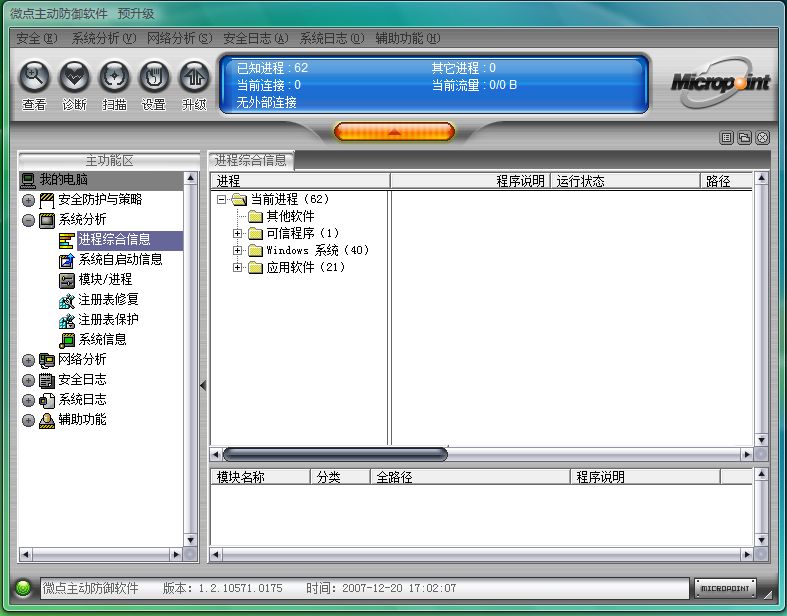Select the 系统信息 tree item

[102, 340]
